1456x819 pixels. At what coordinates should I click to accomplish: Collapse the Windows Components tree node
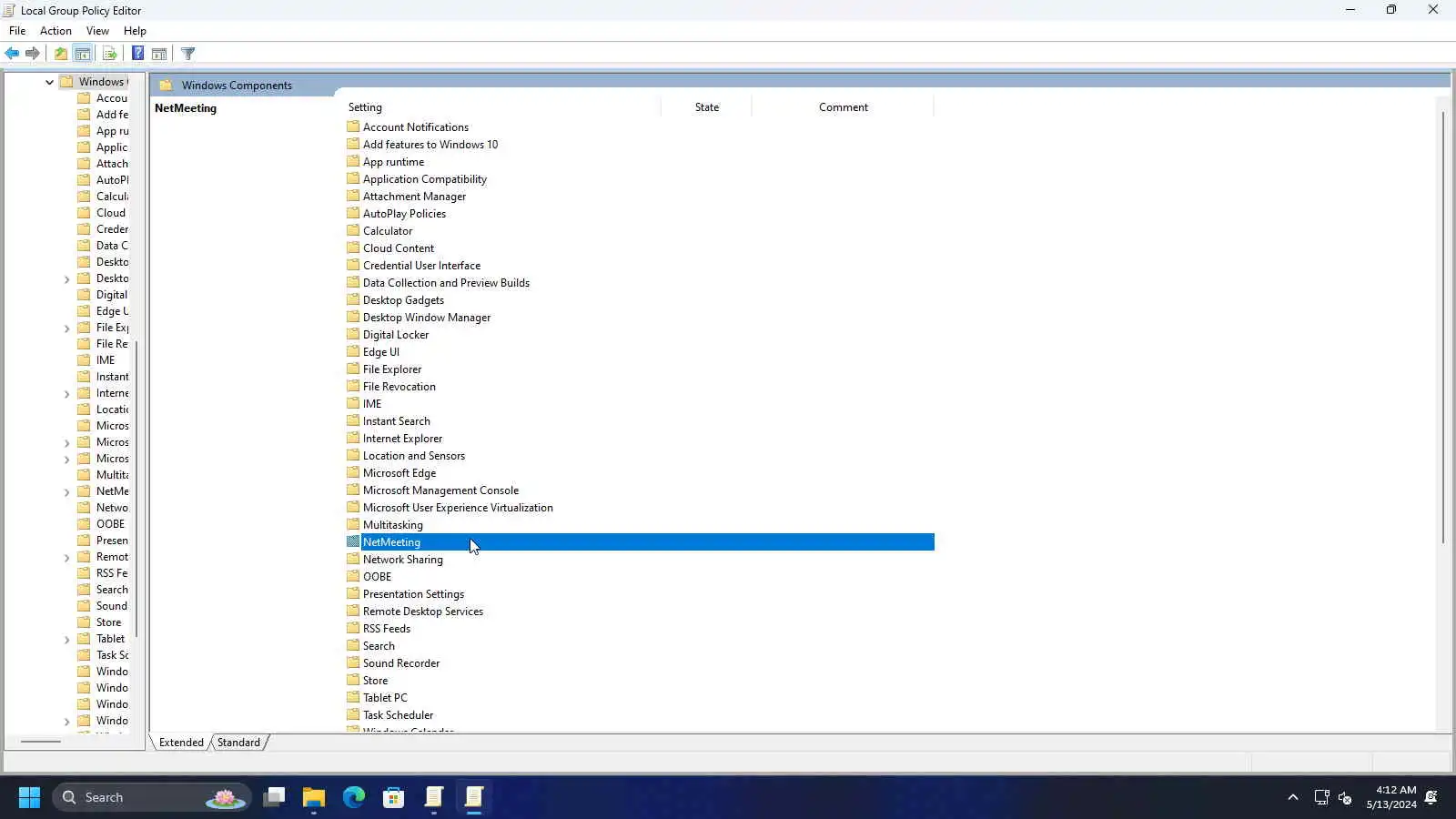(49, 82)
